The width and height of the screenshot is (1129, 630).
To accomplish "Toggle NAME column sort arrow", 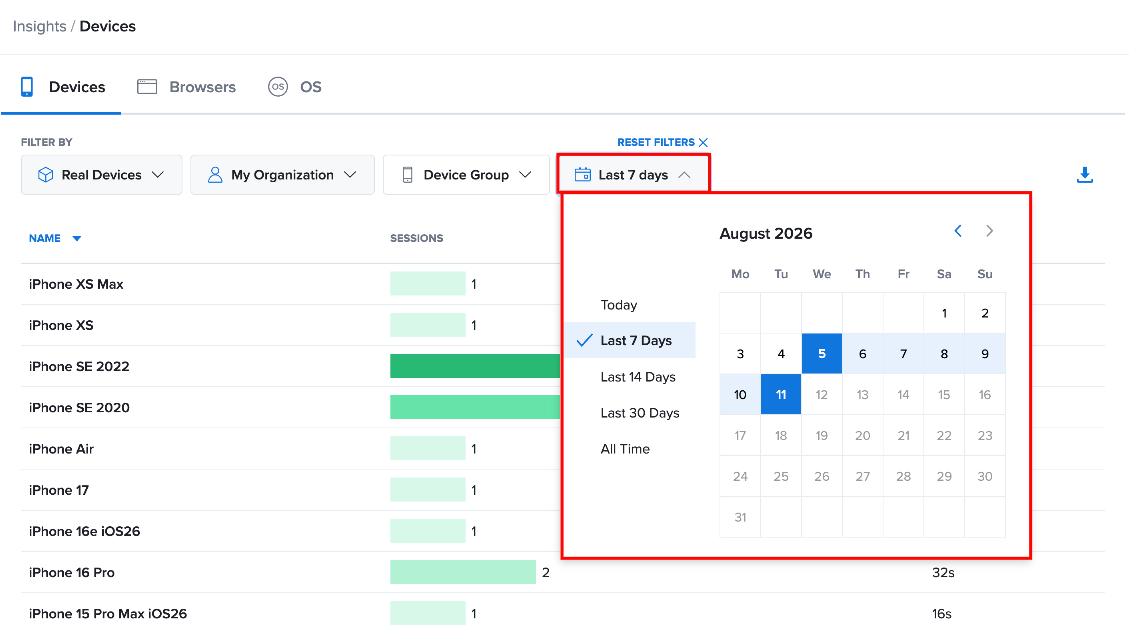I will pyautogui.click(x=77, y=238).
